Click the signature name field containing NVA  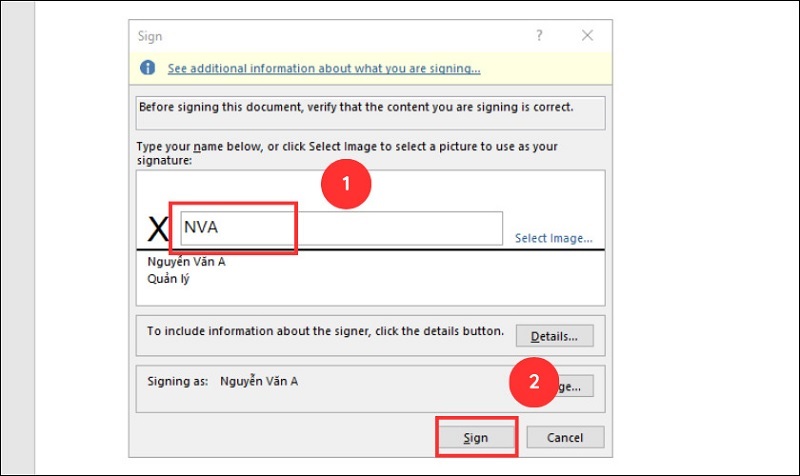click(340, 228)
